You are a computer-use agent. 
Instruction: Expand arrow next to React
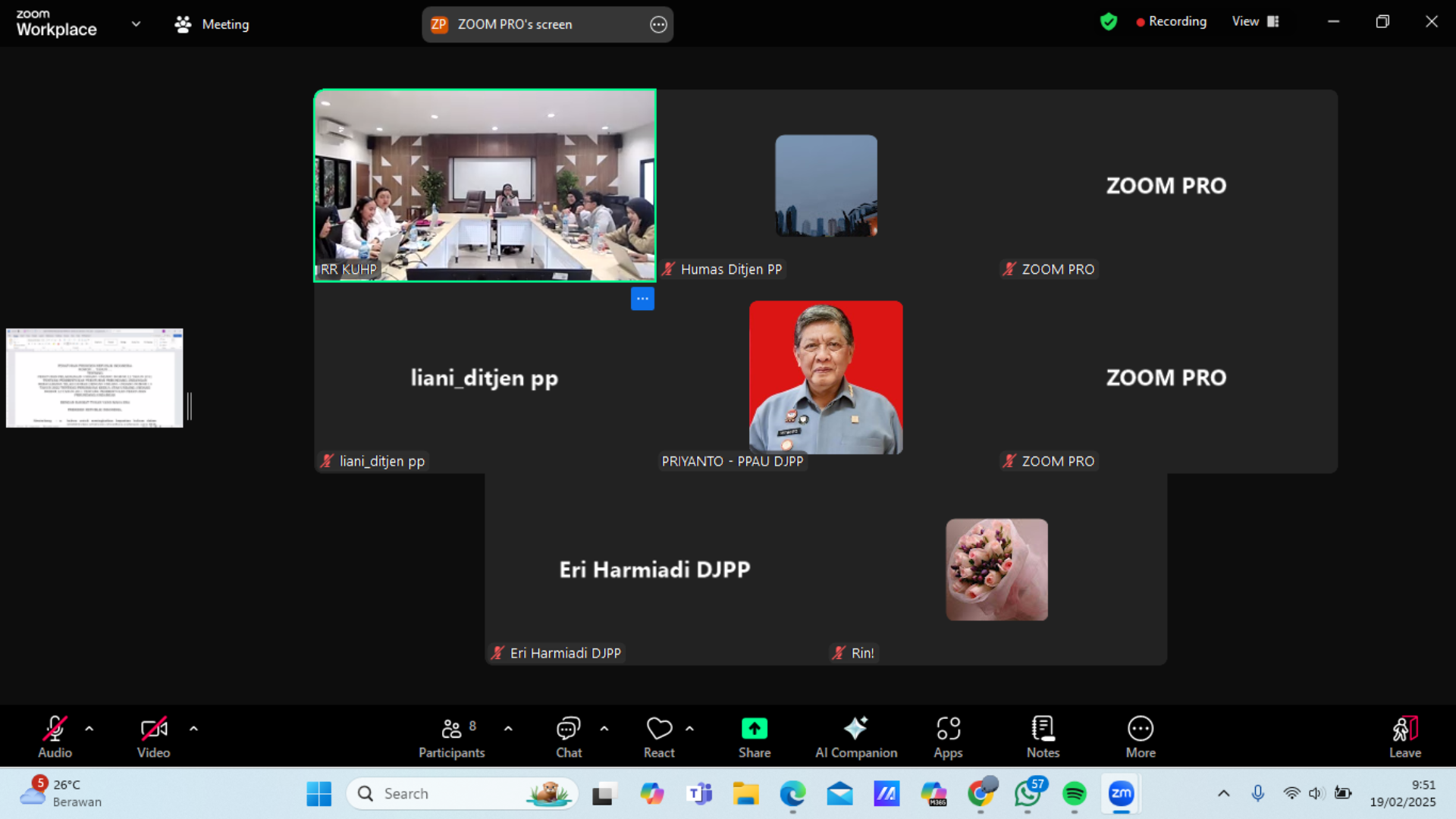[x=689, y=729]
